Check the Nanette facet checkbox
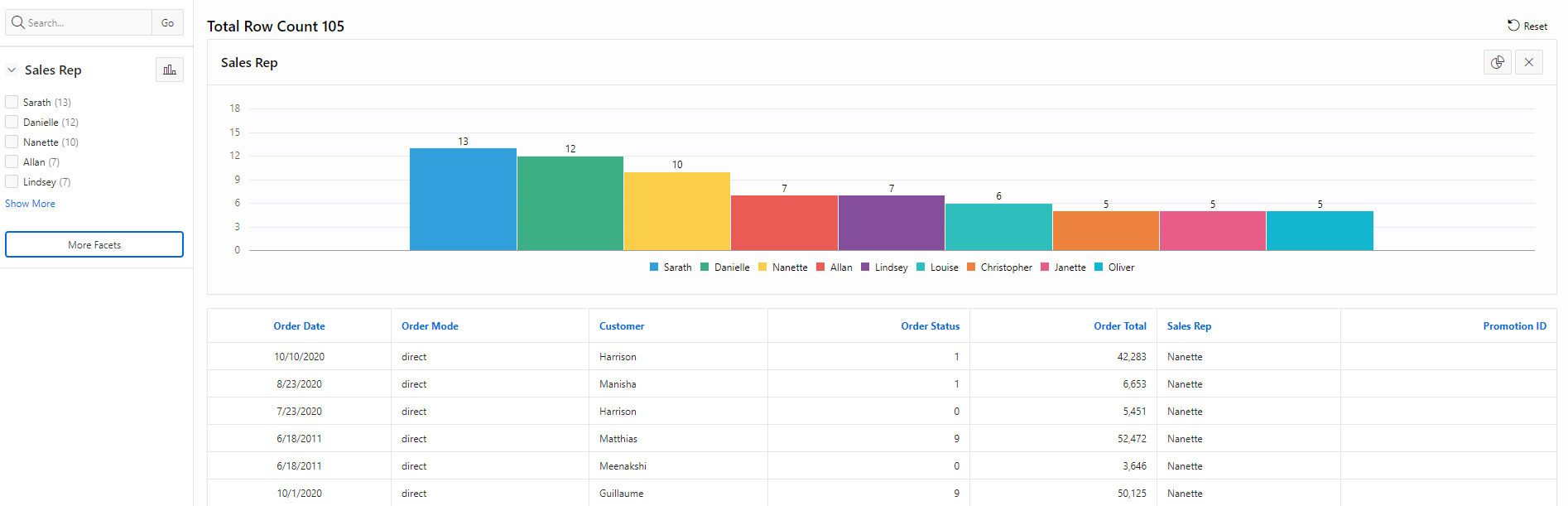Screen dimensions: 1568x506 [x=12, y=142]
